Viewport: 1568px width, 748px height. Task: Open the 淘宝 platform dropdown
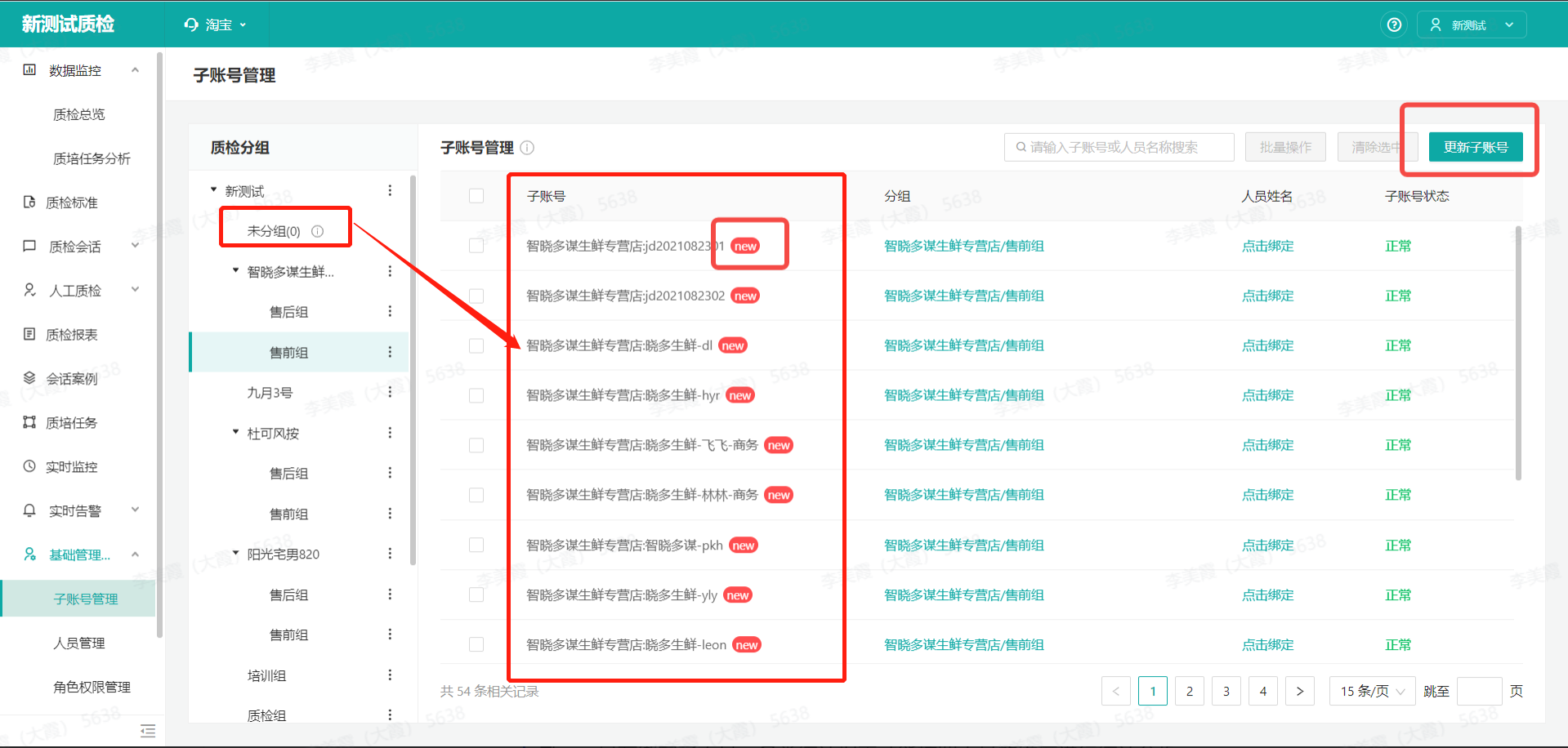[216, 25]
